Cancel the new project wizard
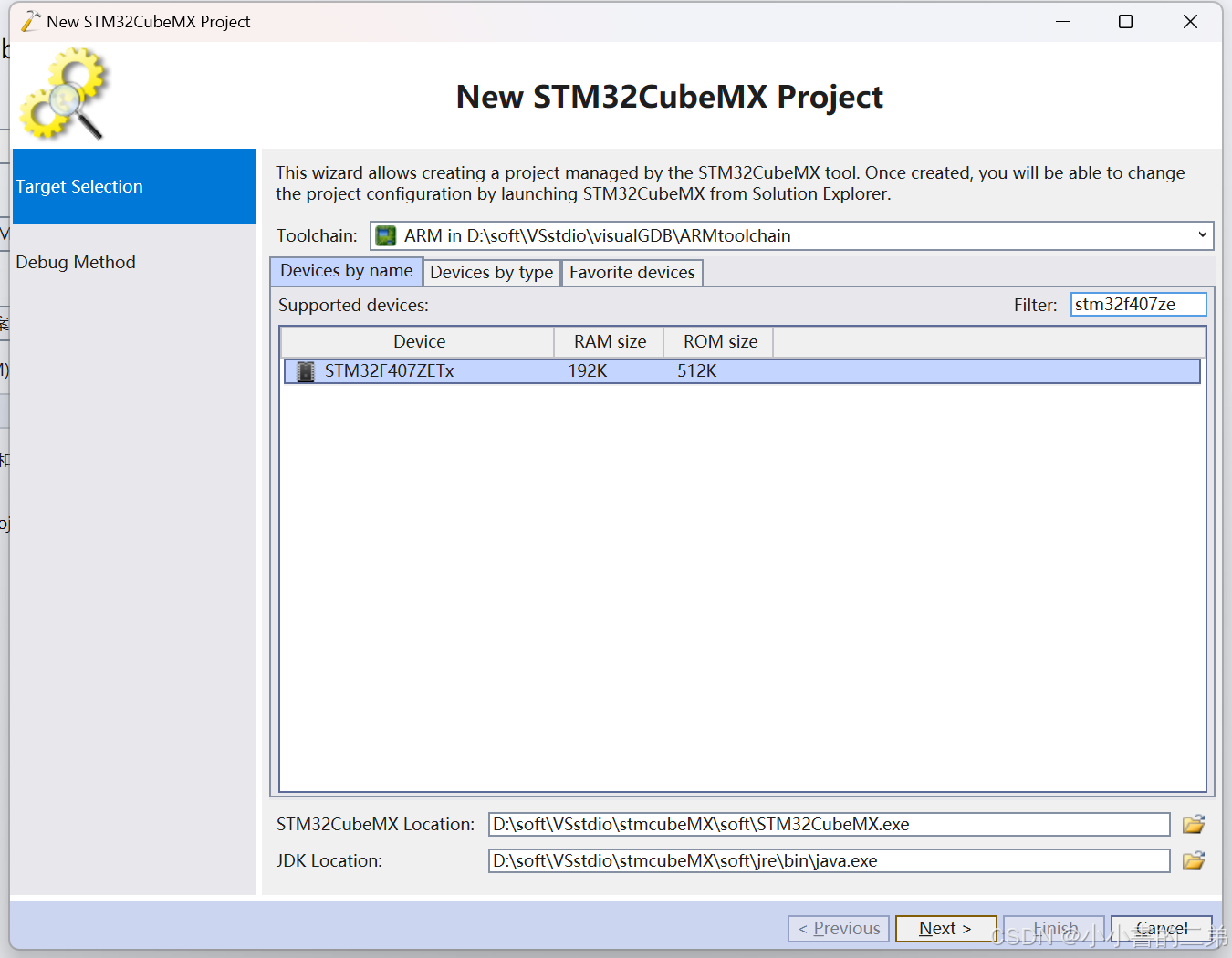The height and width of the screenshot is (958, 1232). pyautogui.click(x=1161, y=928)
